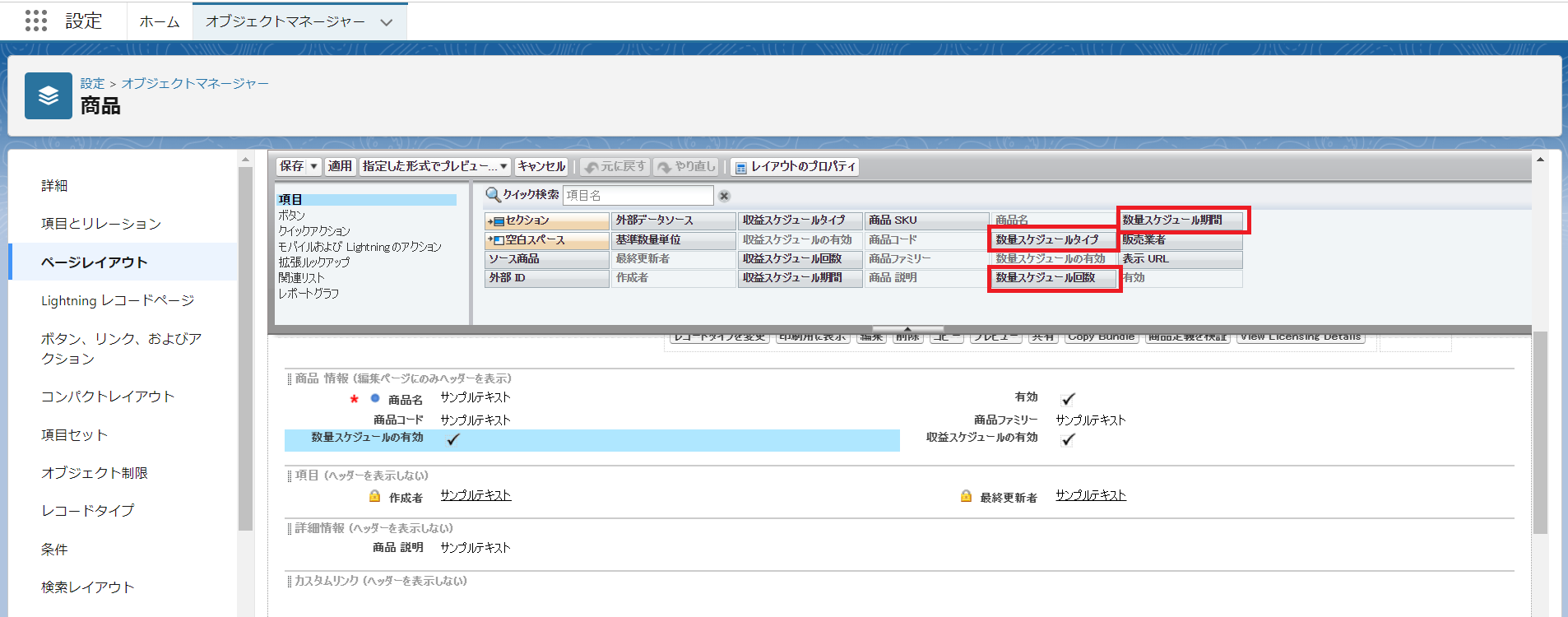Select 数量スケジュールタイプ field in palette

1054,240
